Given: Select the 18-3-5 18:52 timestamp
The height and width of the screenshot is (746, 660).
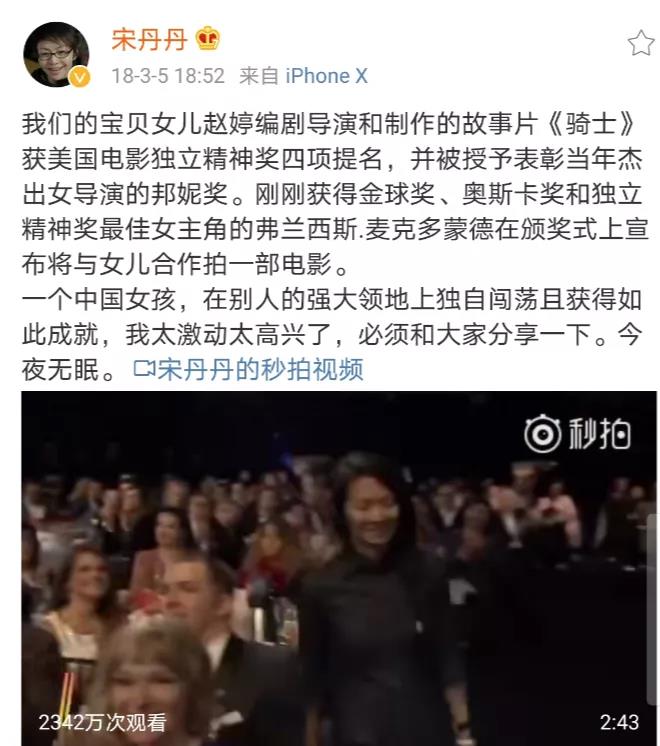Looking at the screenshot, I should pyautogui.click(x=167, y=76).
